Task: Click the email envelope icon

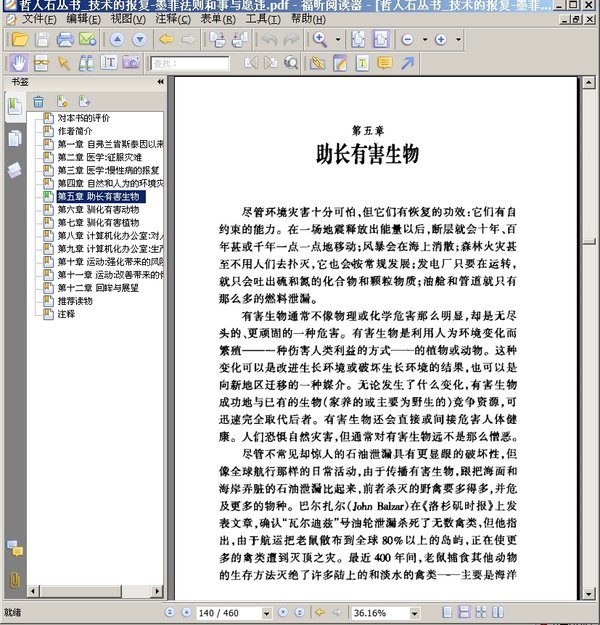Action: [x=87, y=40]
